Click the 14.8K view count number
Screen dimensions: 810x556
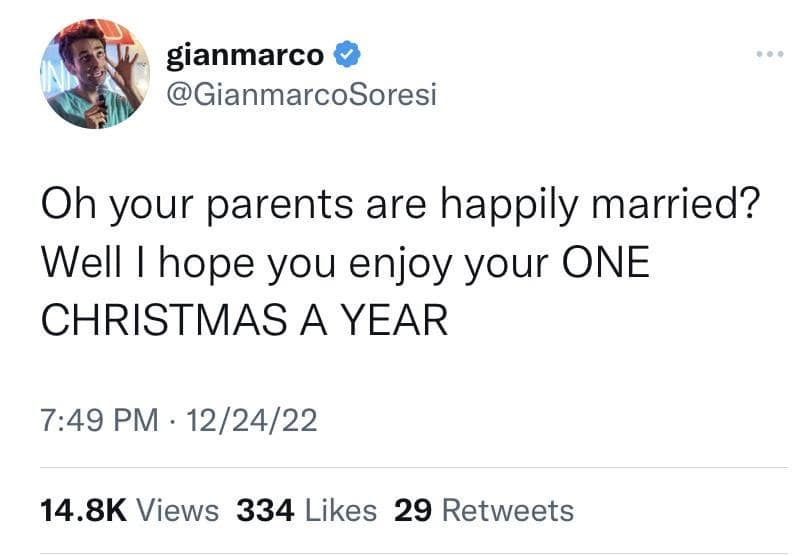(81, 510)
